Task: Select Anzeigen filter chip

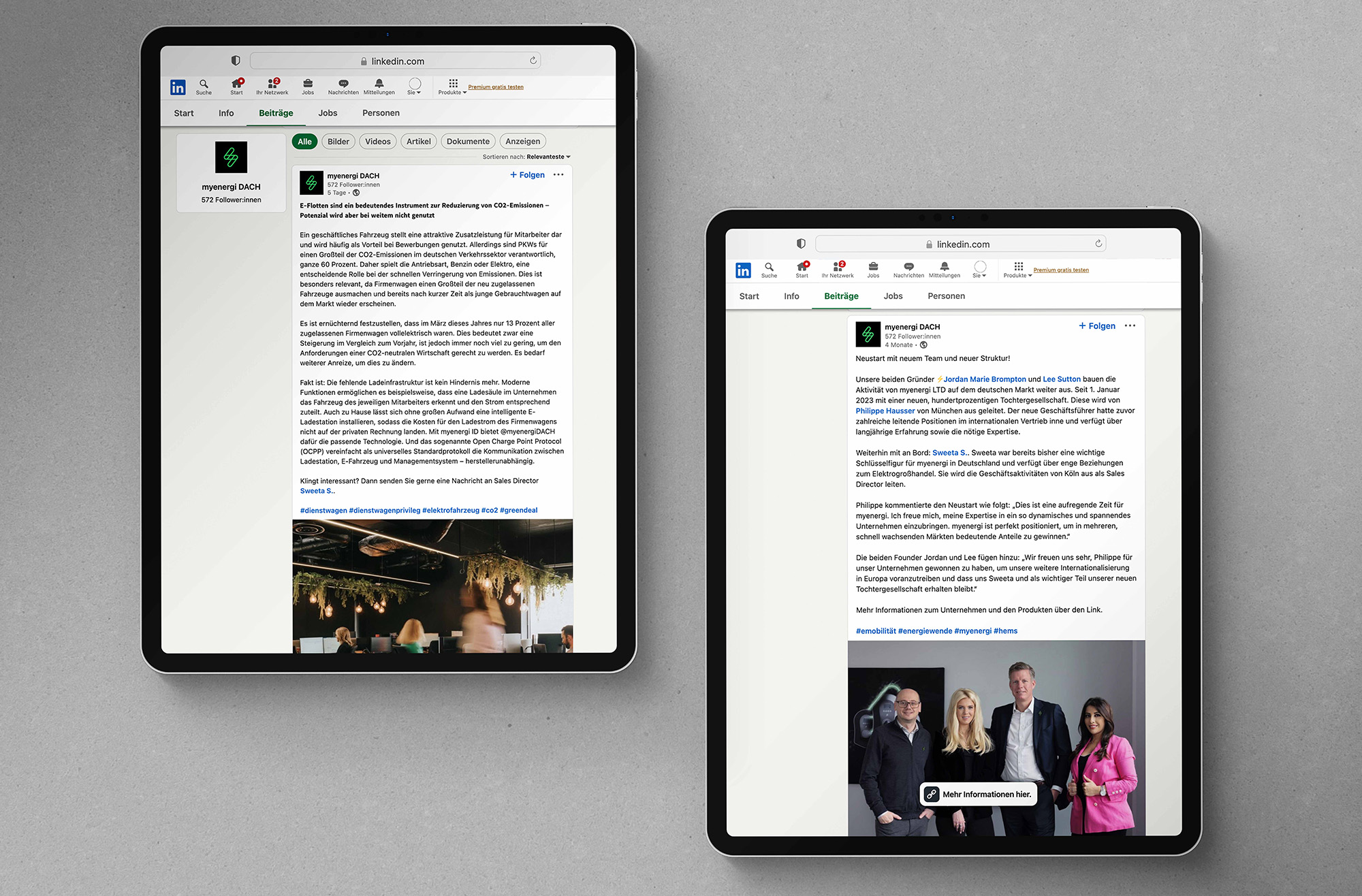Action: 523,142
